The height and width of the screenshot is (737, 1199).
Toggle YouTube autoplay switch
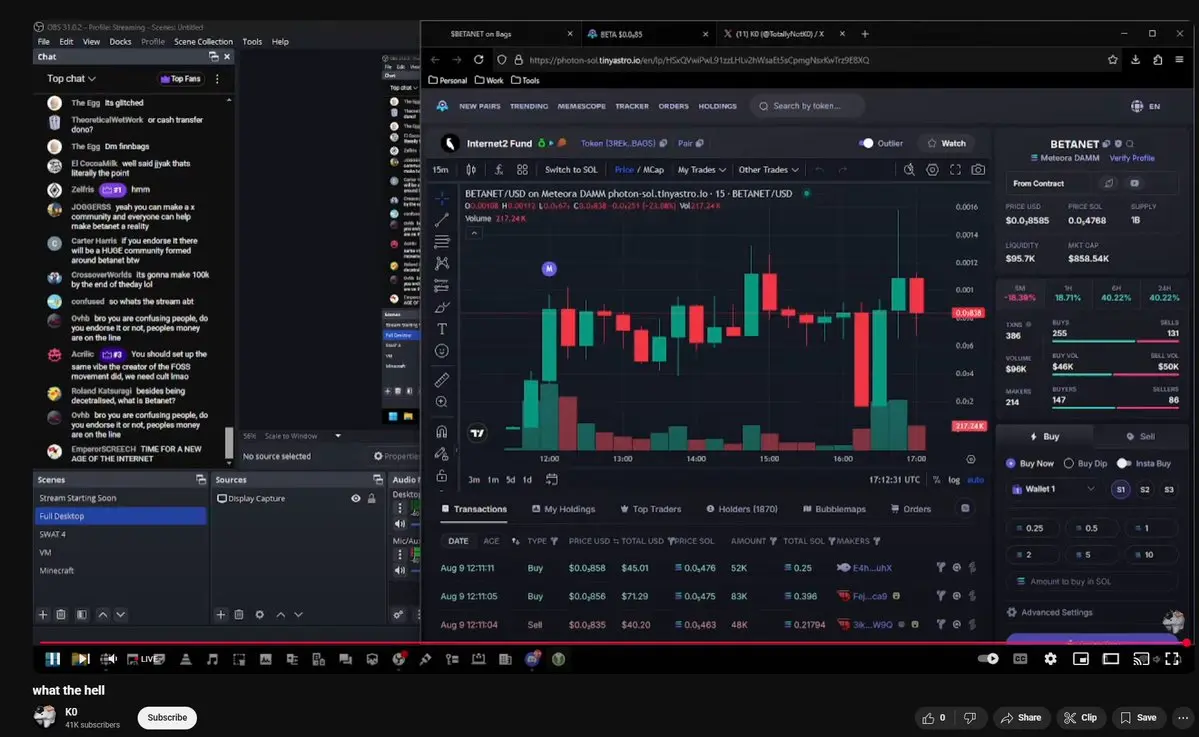pos(988,659)
